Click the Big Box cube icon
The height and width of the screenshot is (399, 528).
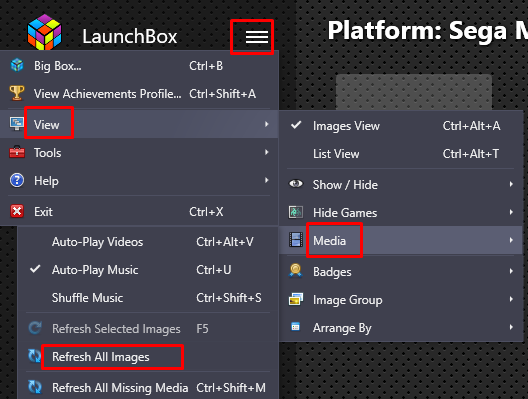coord(17,65)
